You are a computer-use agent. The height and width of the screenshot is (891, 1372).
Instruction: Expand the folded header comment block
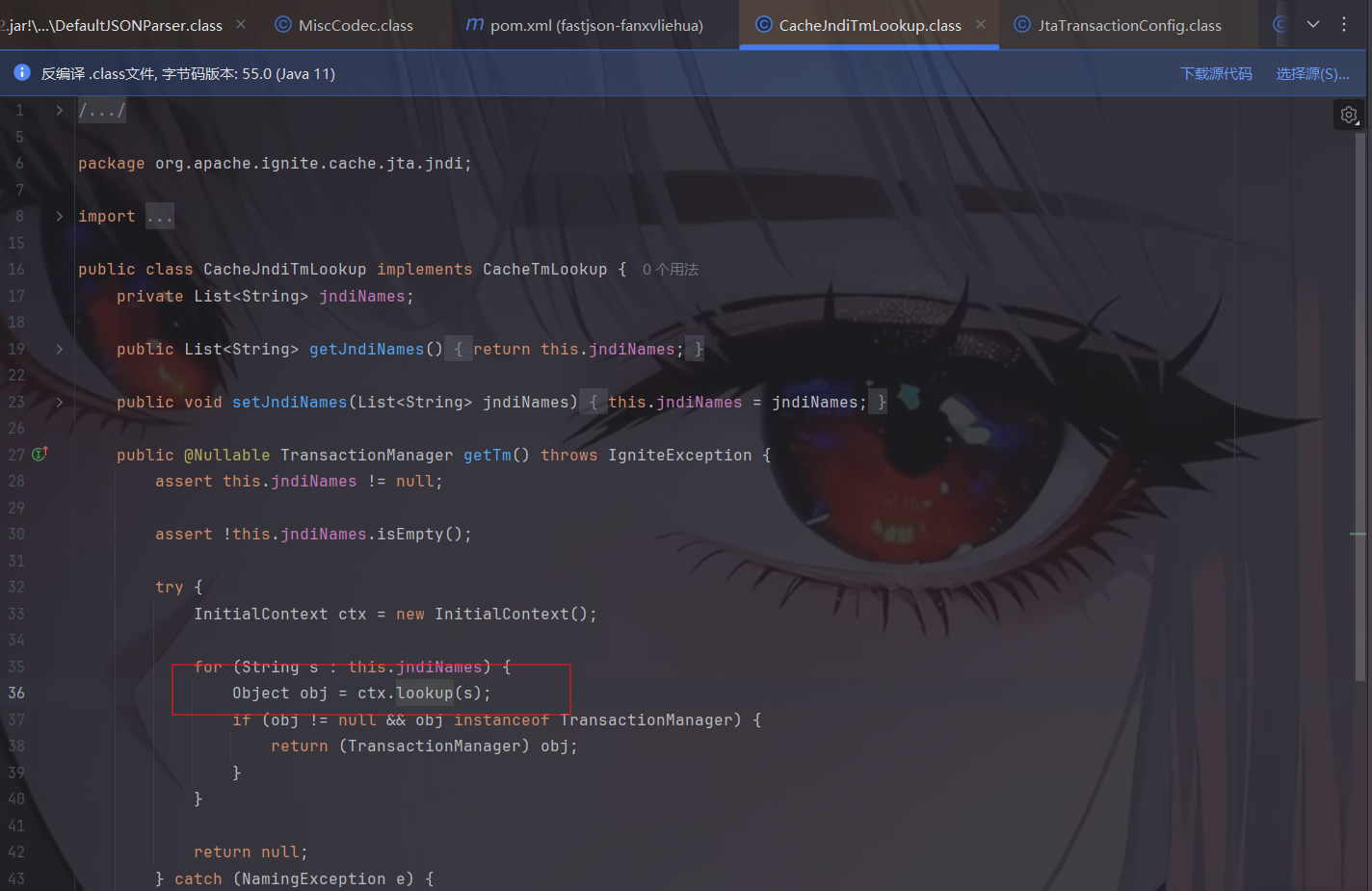pos(60,111)
